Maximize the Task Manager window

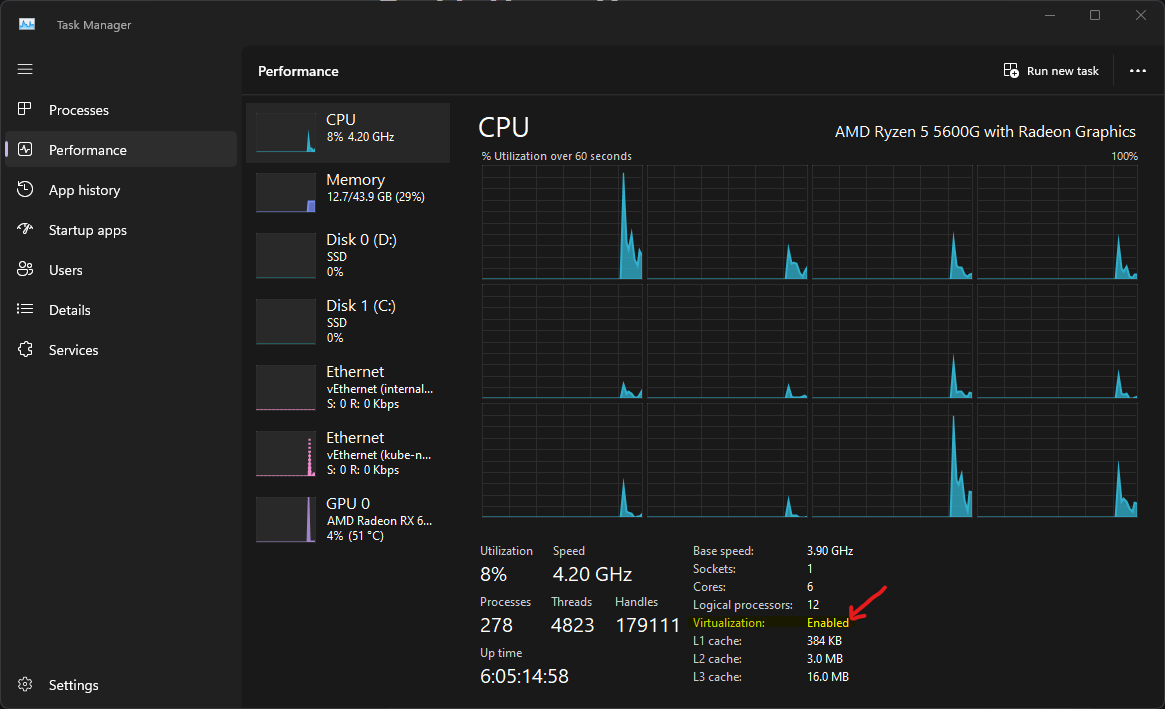1095,15
